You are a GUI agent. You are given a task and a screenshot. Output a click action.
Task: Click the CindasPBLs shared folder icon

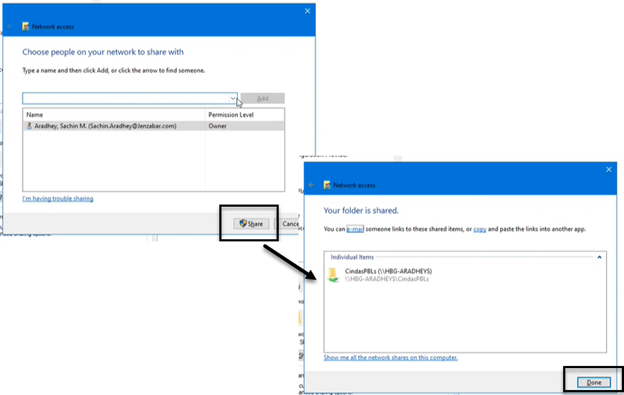[x=333, y=275]
